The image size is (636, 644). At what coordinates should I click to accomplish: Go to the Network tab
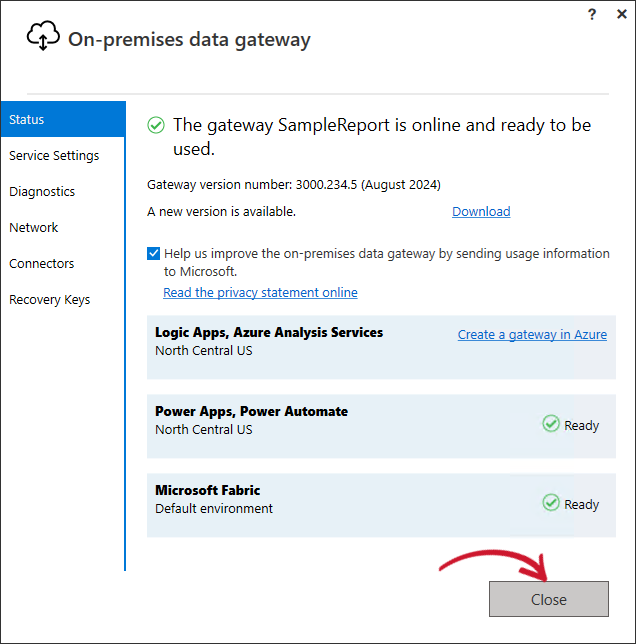(x=34, y=228)
